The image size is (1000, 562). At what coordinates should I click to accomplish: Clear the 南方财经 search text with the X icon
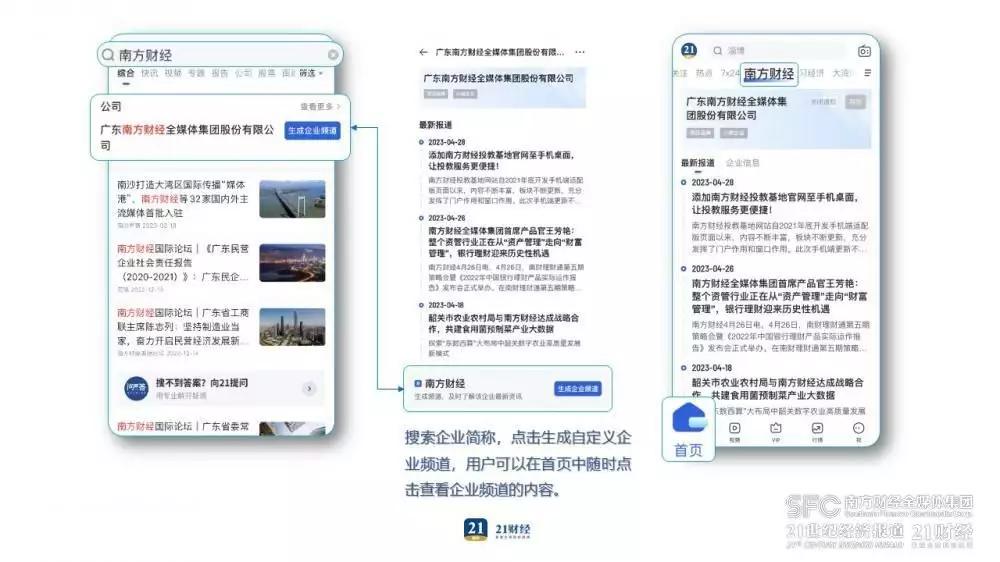pyautogui.click(x=333, y=55)
